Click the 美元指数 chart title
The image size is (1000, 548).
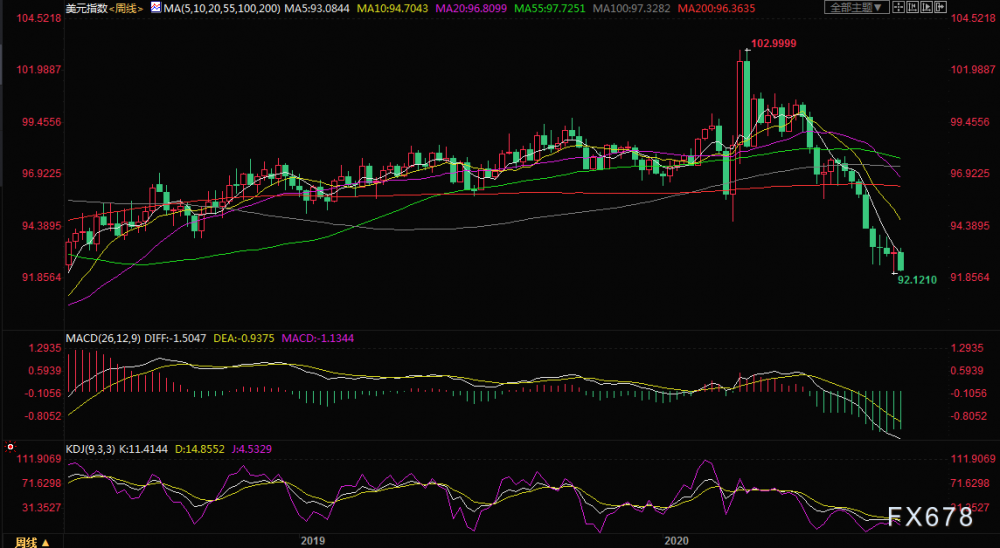86,8
